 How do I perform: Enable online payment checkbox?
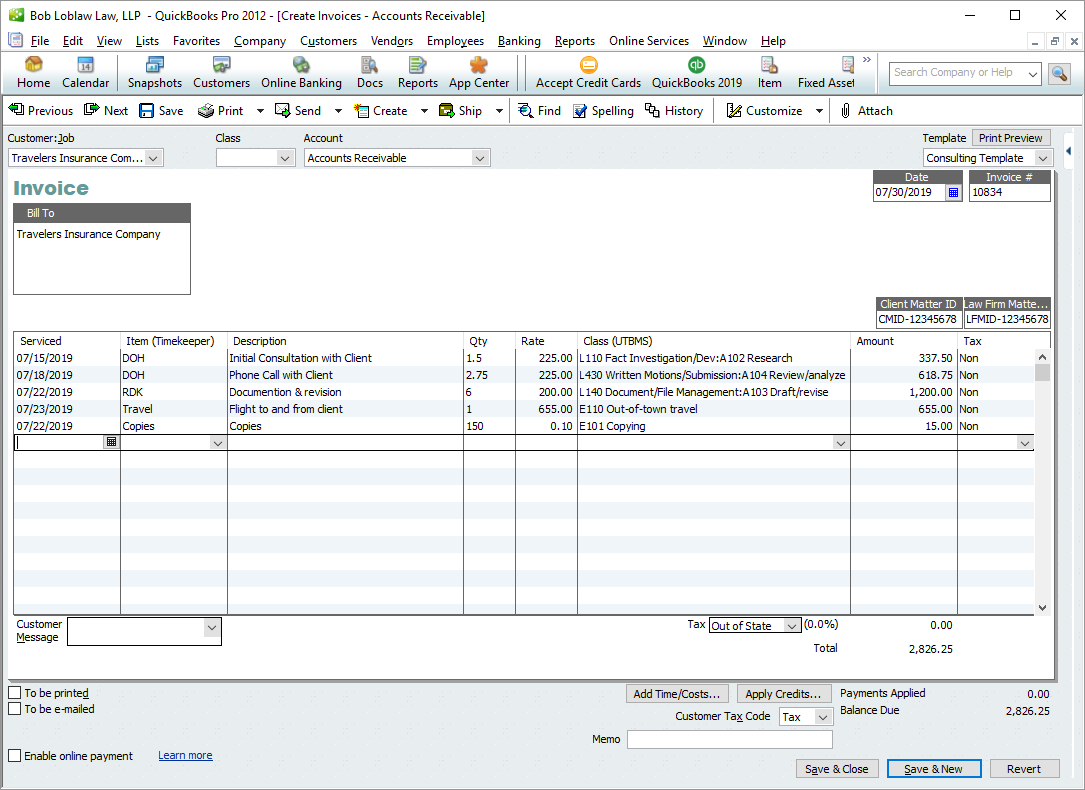click(15, 755)
